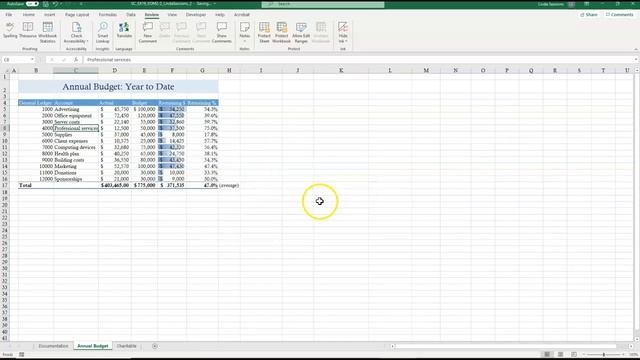Viewport: 640px width, 360px height.
Task: Select the Annual Budget sheet tab
Action: coord(93,346)
